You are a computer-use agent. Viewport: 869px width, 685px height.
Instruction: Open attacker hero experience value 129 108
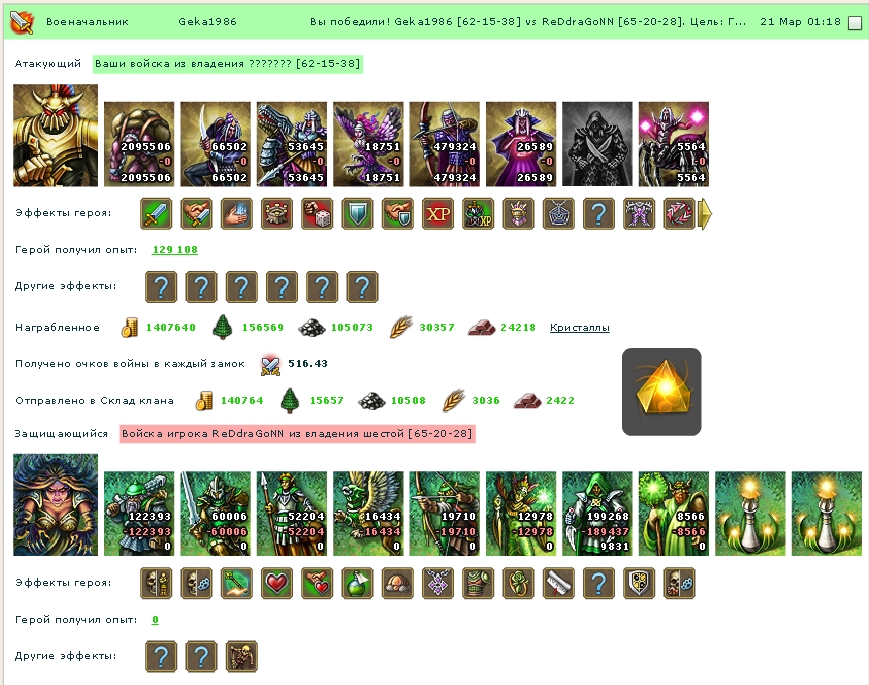point(175,249)
